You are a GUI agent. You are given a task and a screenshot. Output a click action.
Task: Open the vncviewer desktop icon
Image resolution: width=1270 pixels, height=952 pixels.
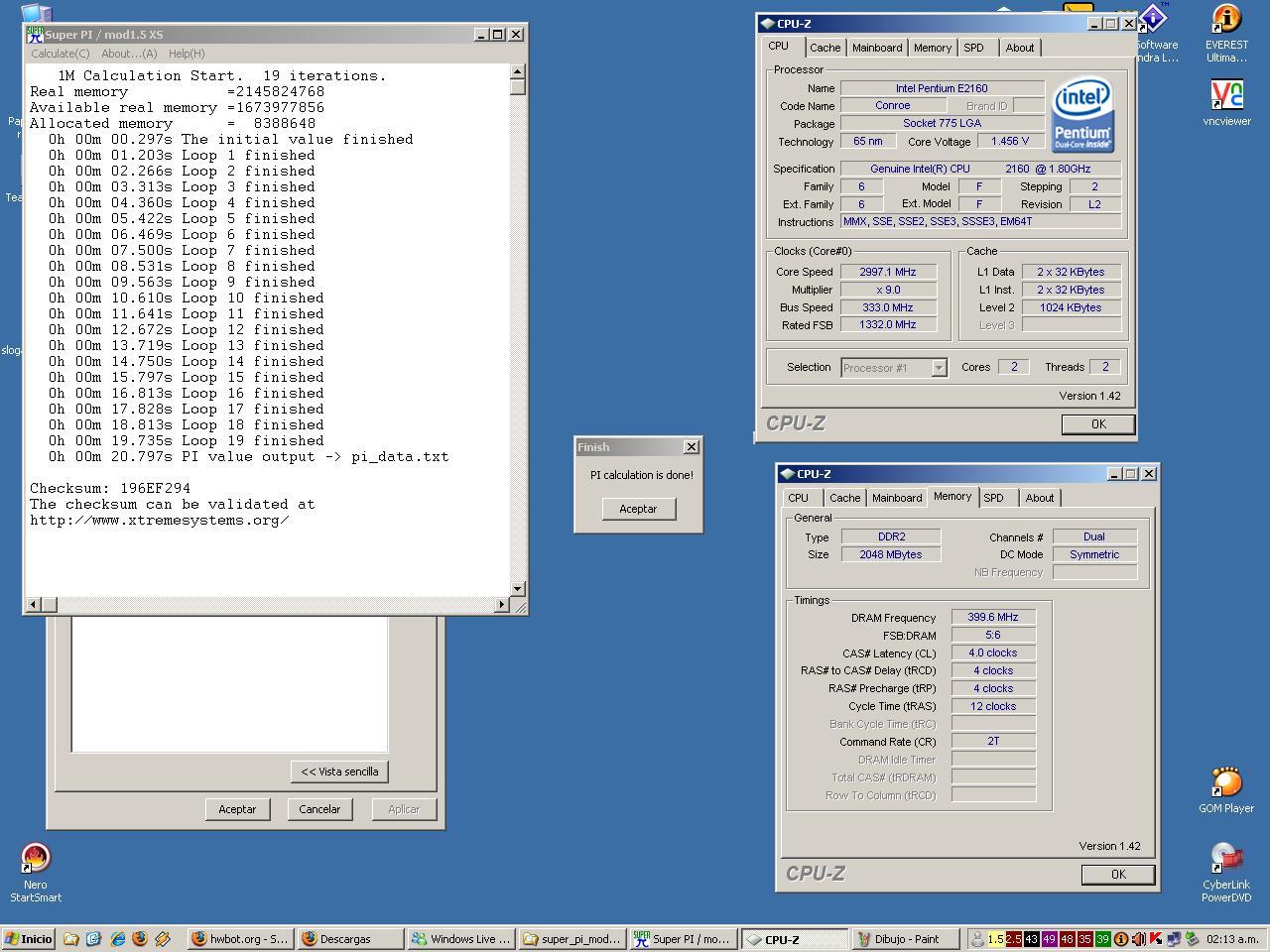pos(1226,103)
